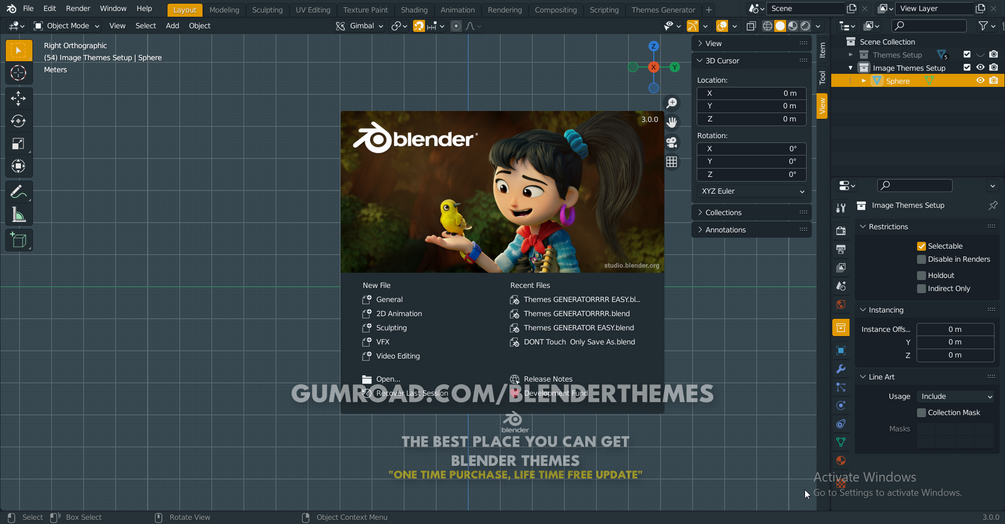Switch to the Modeling workspace tab
The width and height of the screenshot is (1005, 524).
[x=224, y=10]
